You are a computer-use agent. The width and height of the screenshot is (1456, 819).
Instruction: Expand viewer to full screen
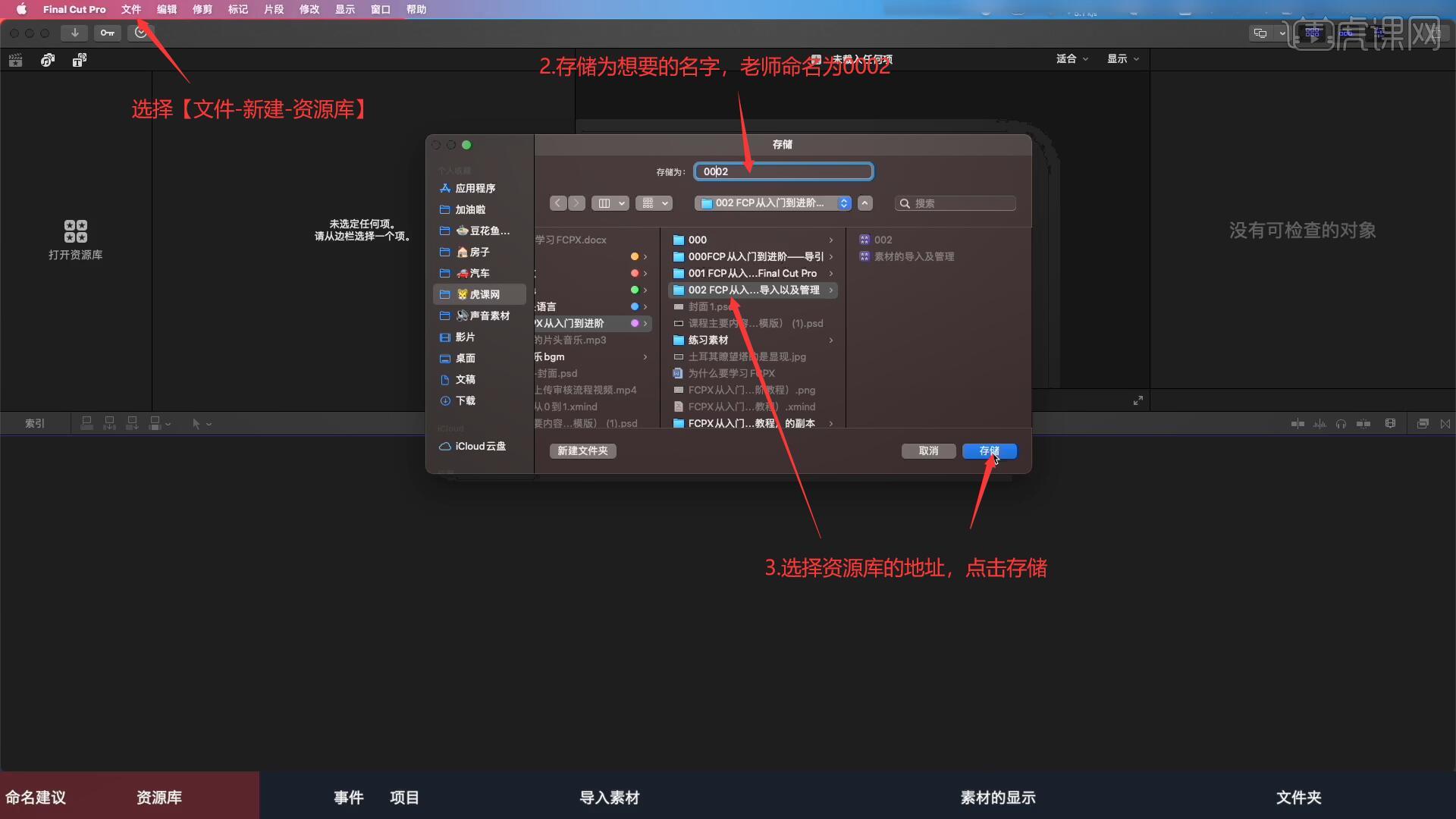point(1137,400)
